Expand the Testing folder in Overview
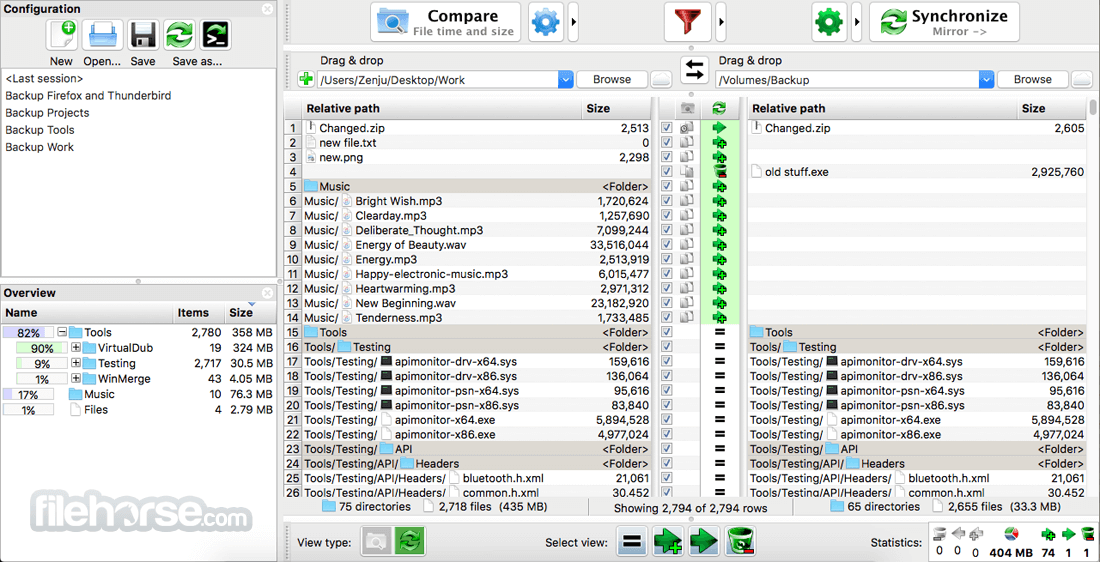Viewport: 1100px width, 562px height. (x=76, y=363)
